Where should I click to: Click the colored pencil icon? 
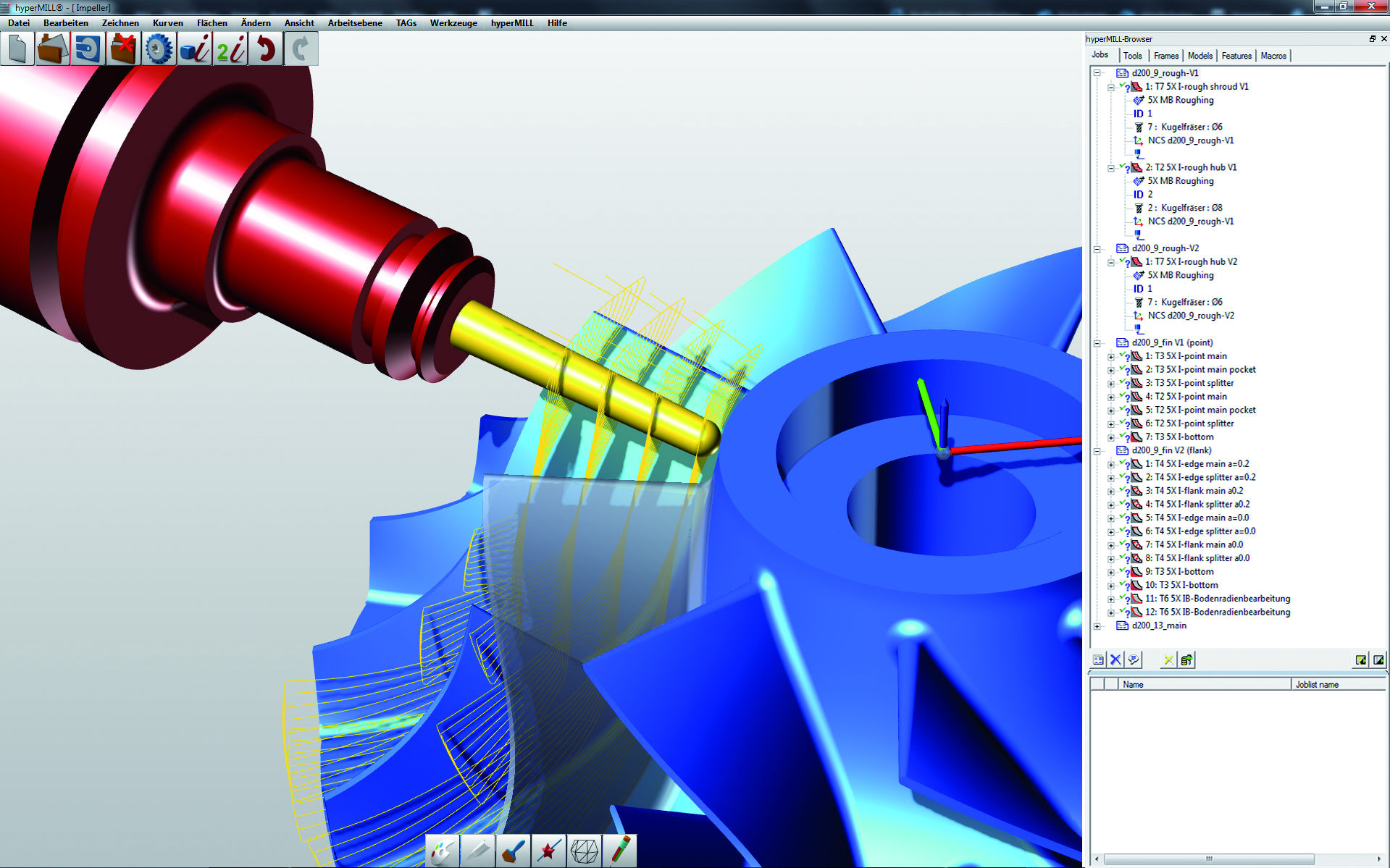[619, 851]
